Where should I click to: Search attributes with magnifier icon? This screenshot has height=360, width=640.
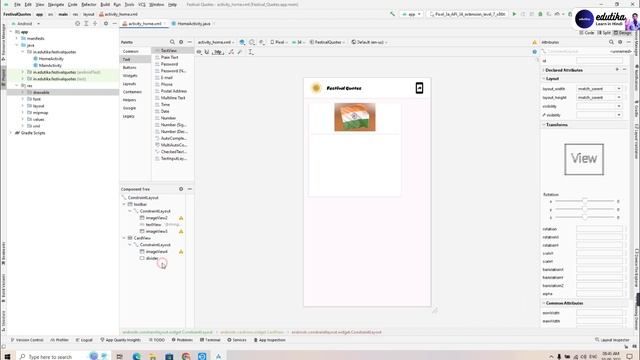(611, 42)
